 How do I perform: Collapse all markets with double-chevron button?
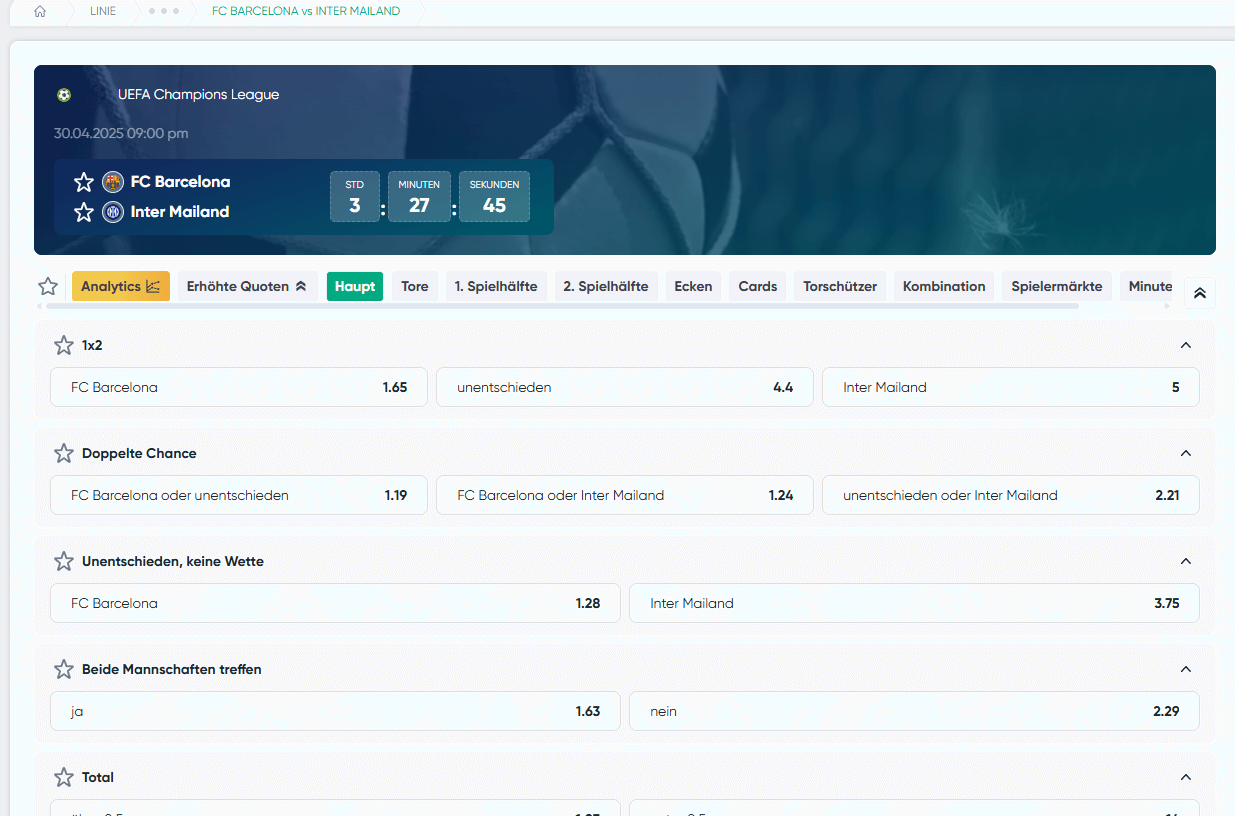click(x=1200, y=293)
